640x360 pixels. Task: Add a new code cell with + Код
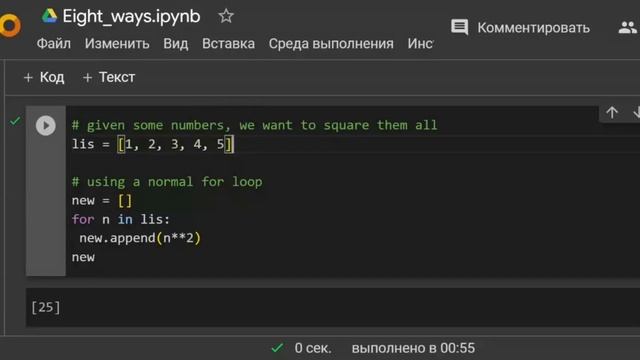click(x=44, y=77)
